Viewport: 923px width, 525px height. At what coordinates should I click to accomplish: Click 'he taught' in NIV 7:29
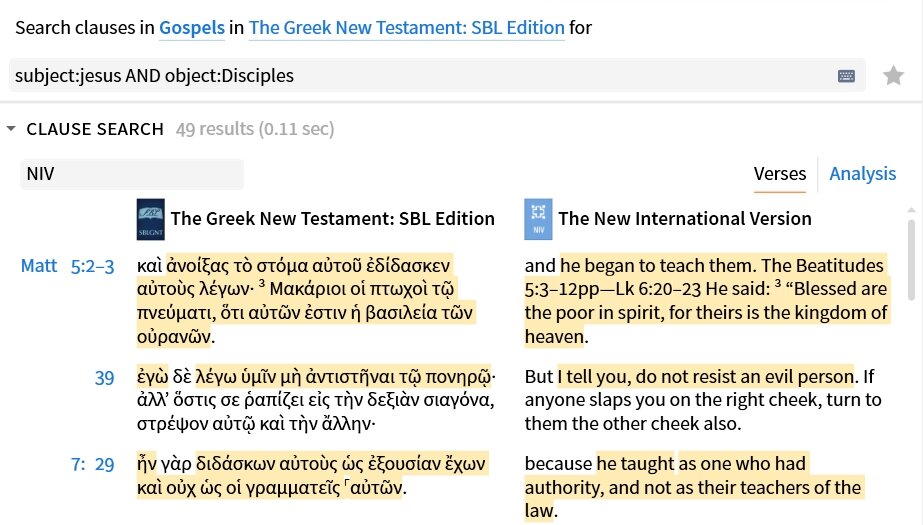pyautogui.click(x=635, y=464)
